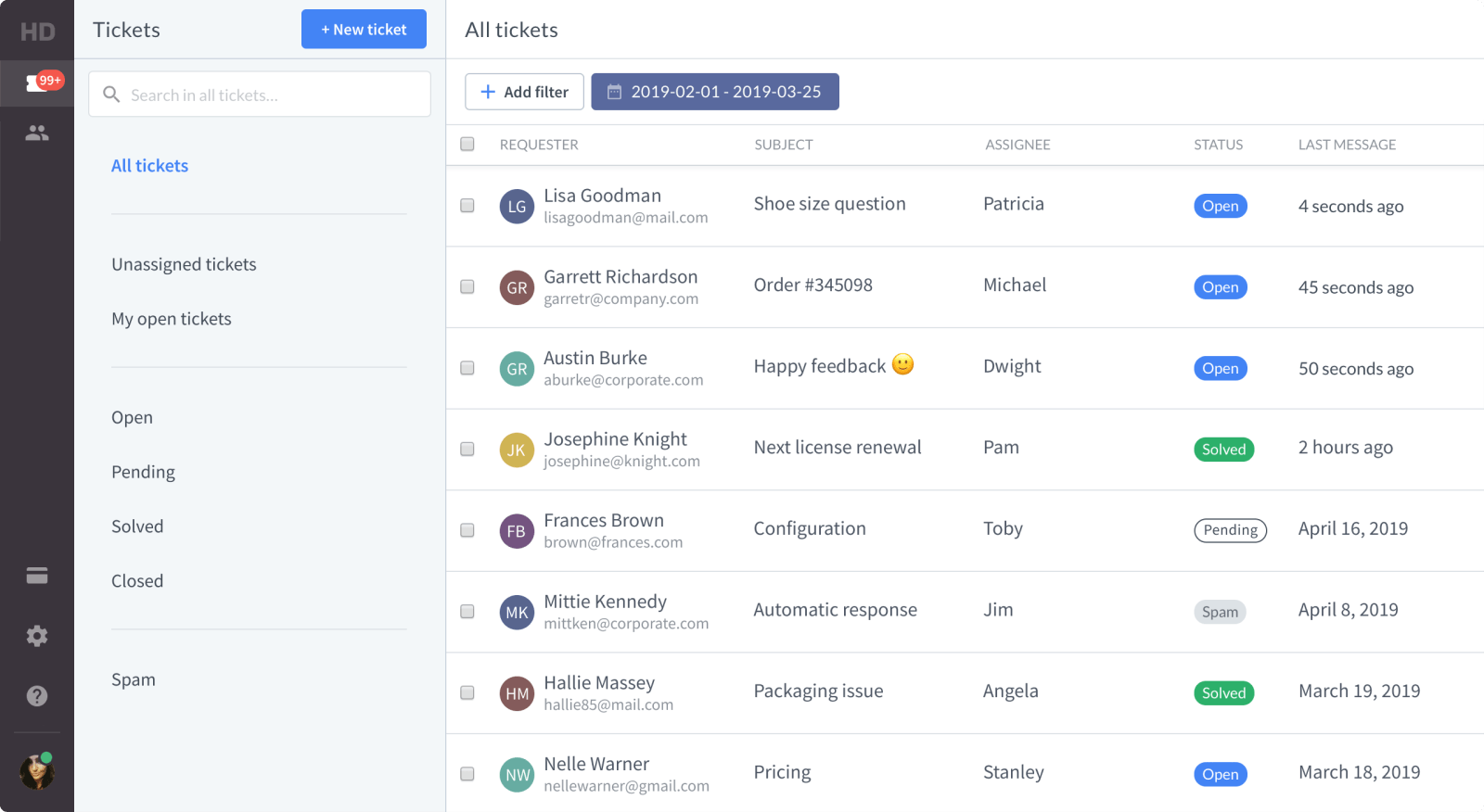
Task: Select Unassigned tickets in the sidebar
Action: pos(184,264)
